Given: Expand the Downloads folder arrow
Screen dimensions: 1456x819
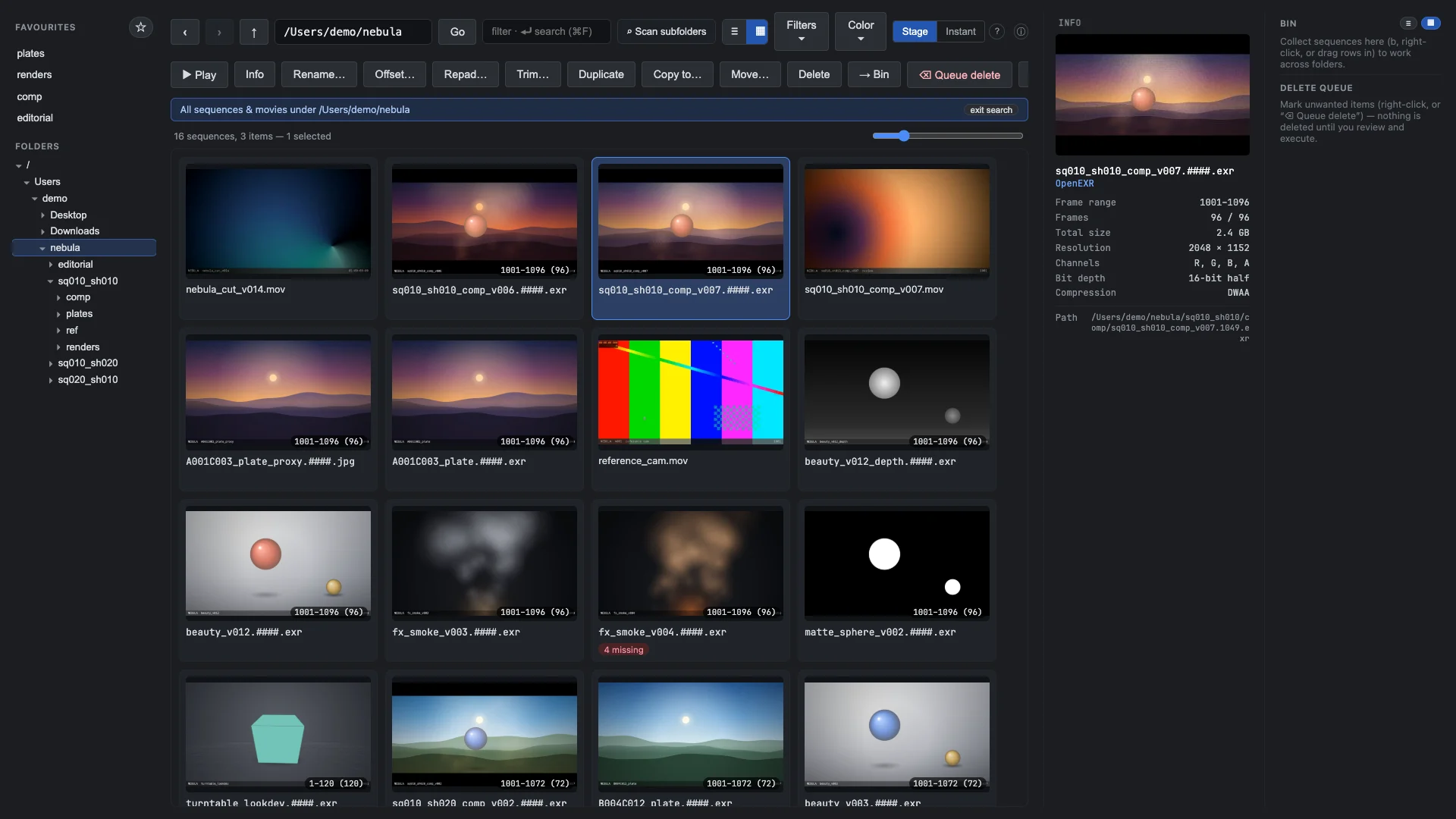Looking at the screenshot, I should pyautogui.click(x=42, y=232).
